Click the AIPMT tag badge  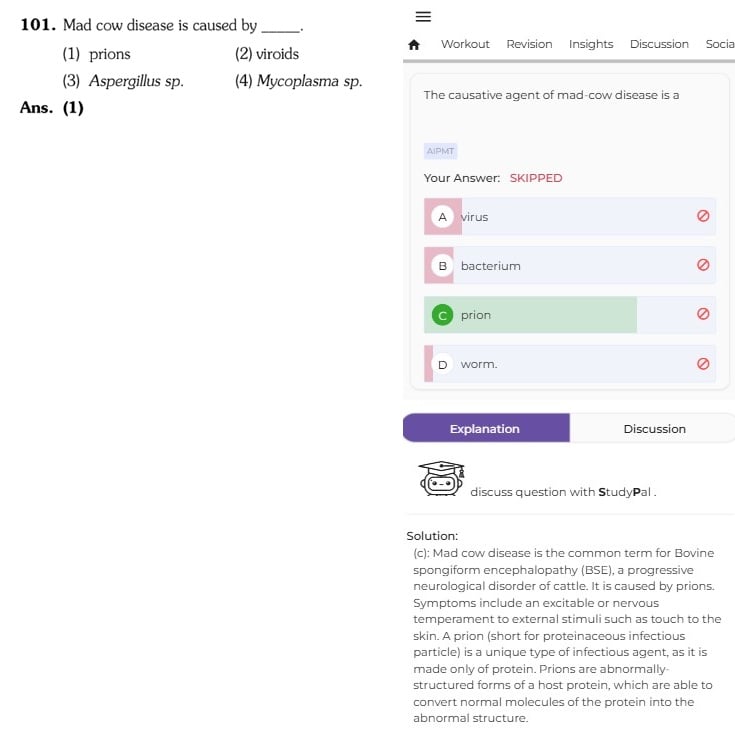[440, 151]
